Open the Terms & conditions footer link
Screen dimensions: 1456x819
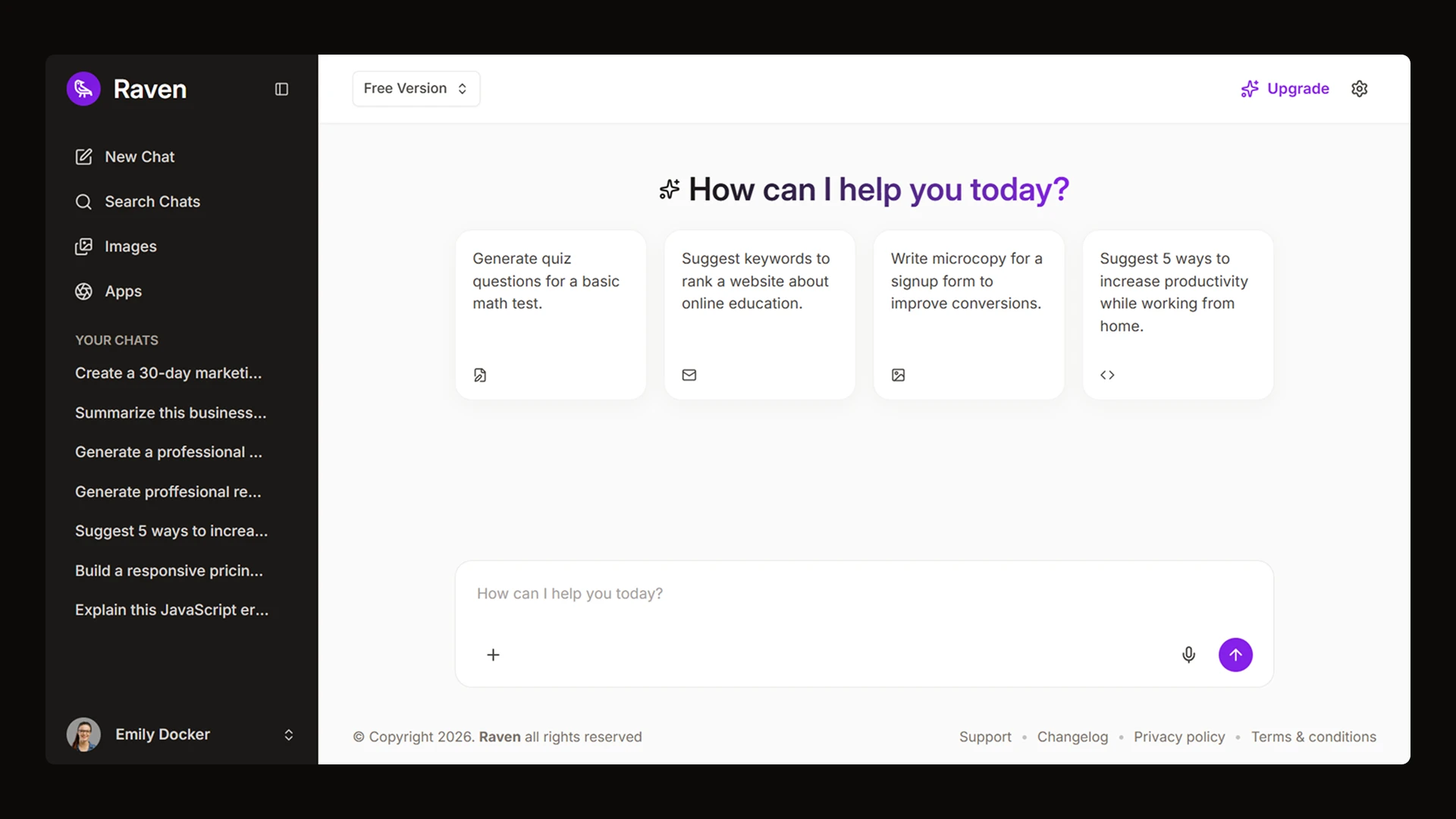(1313, 737)
